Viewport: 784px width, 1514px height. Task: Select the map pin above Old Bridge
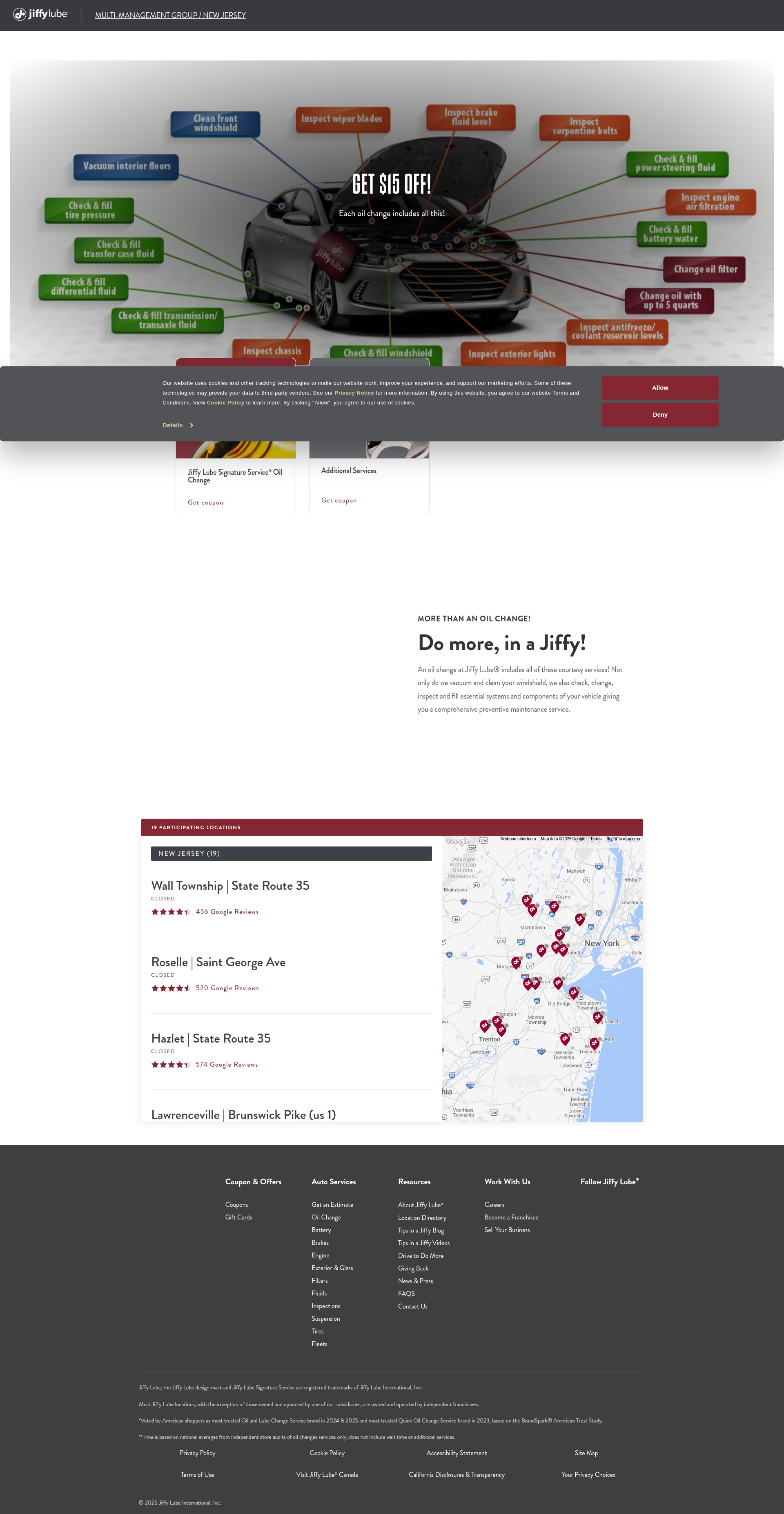(558, 983)
